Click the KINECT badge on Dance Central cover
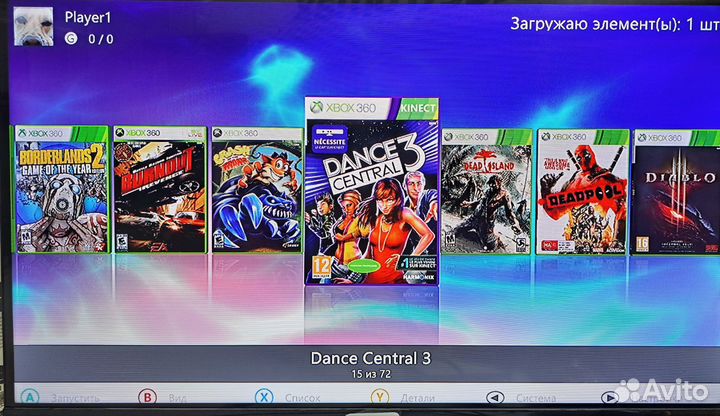This screenshot has height=416, width=720. [417, 108]
